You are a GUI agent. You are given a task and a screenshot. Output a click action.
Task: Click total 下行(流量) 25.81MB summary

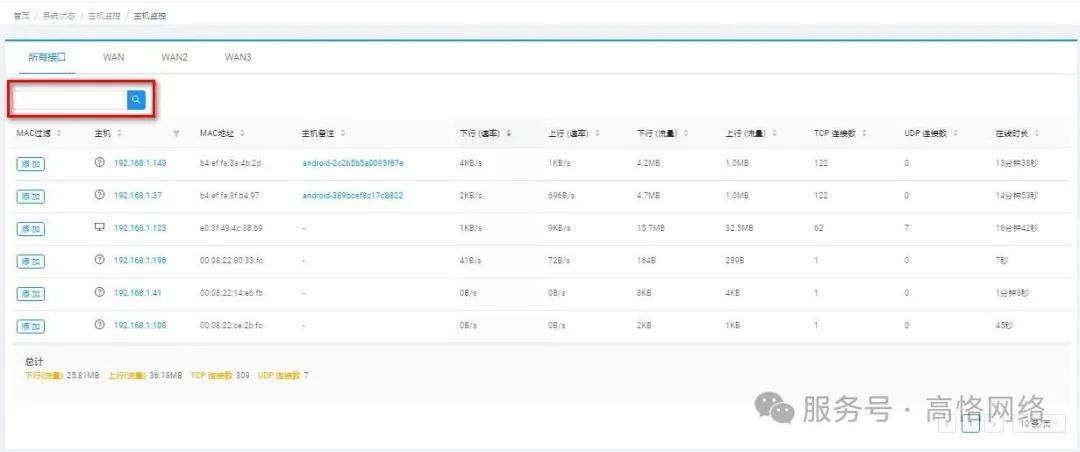62,376
